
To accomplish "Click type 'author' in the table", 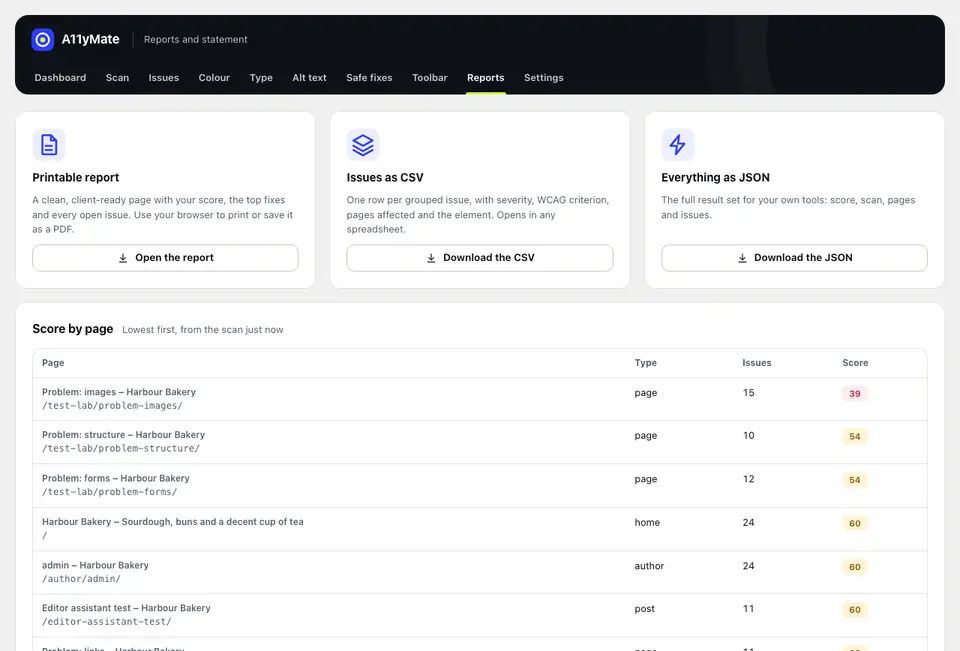I will (649, 566).
